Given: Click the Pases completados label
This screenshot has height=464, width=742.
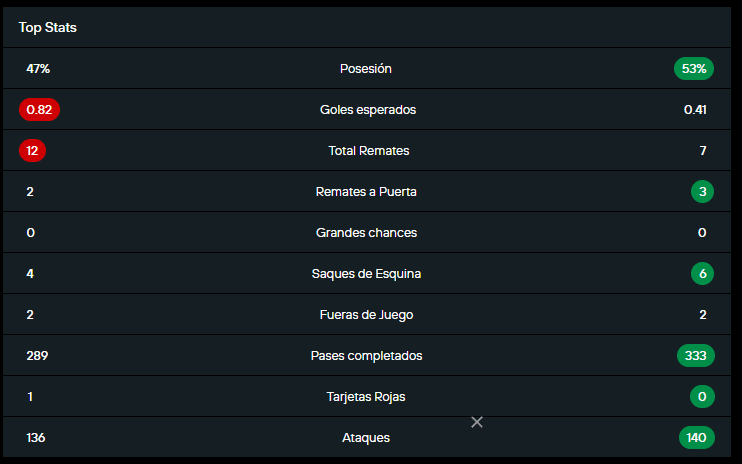Looking at the screenshot, I should pyautogui.click(x=366, y=356).
